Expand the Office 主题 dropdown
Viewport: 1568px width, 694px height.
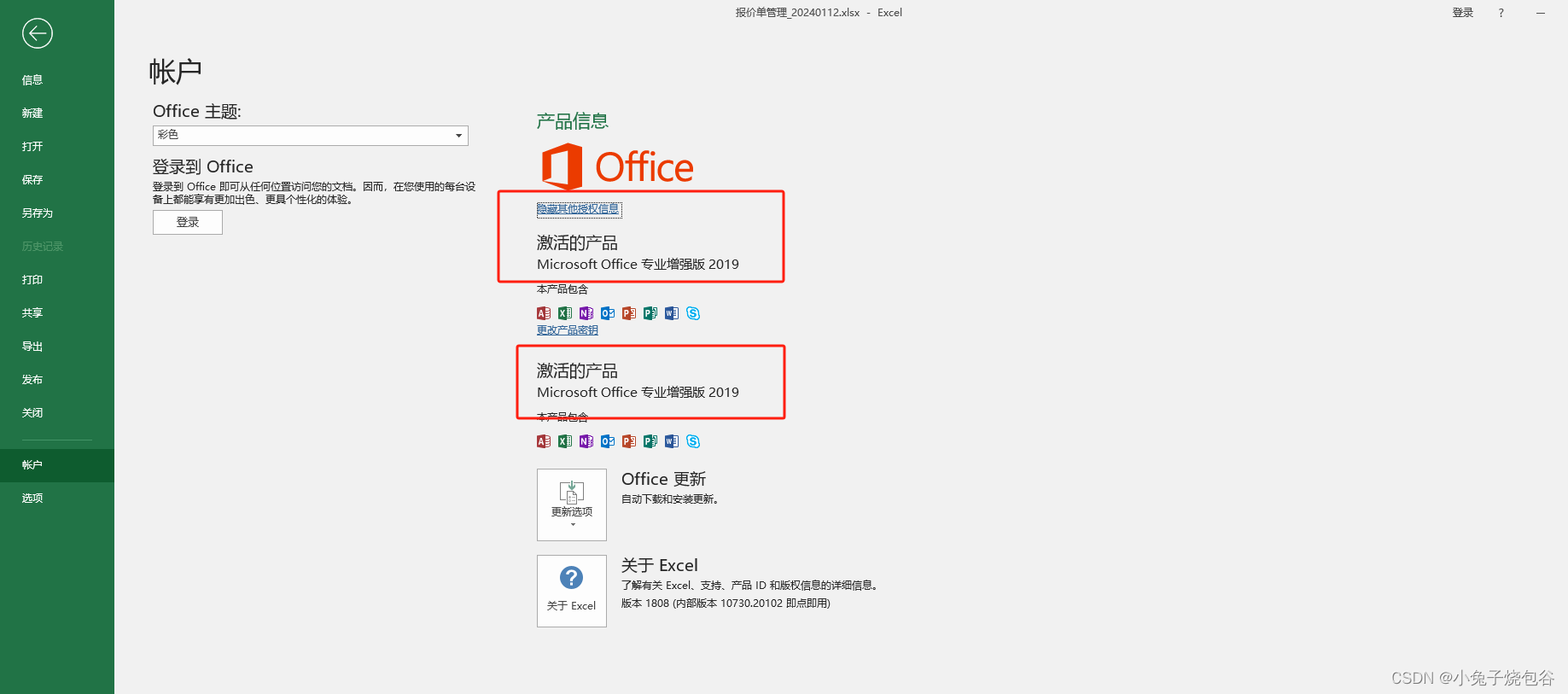[x=311, y=135]
